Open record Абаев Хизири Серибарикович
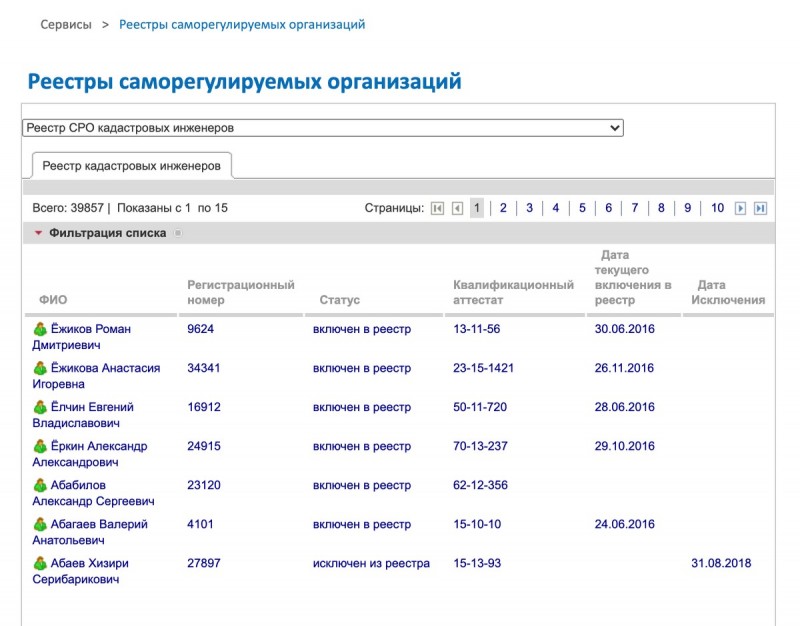Viewport: 800px width, 626px height. coord(81,571)
